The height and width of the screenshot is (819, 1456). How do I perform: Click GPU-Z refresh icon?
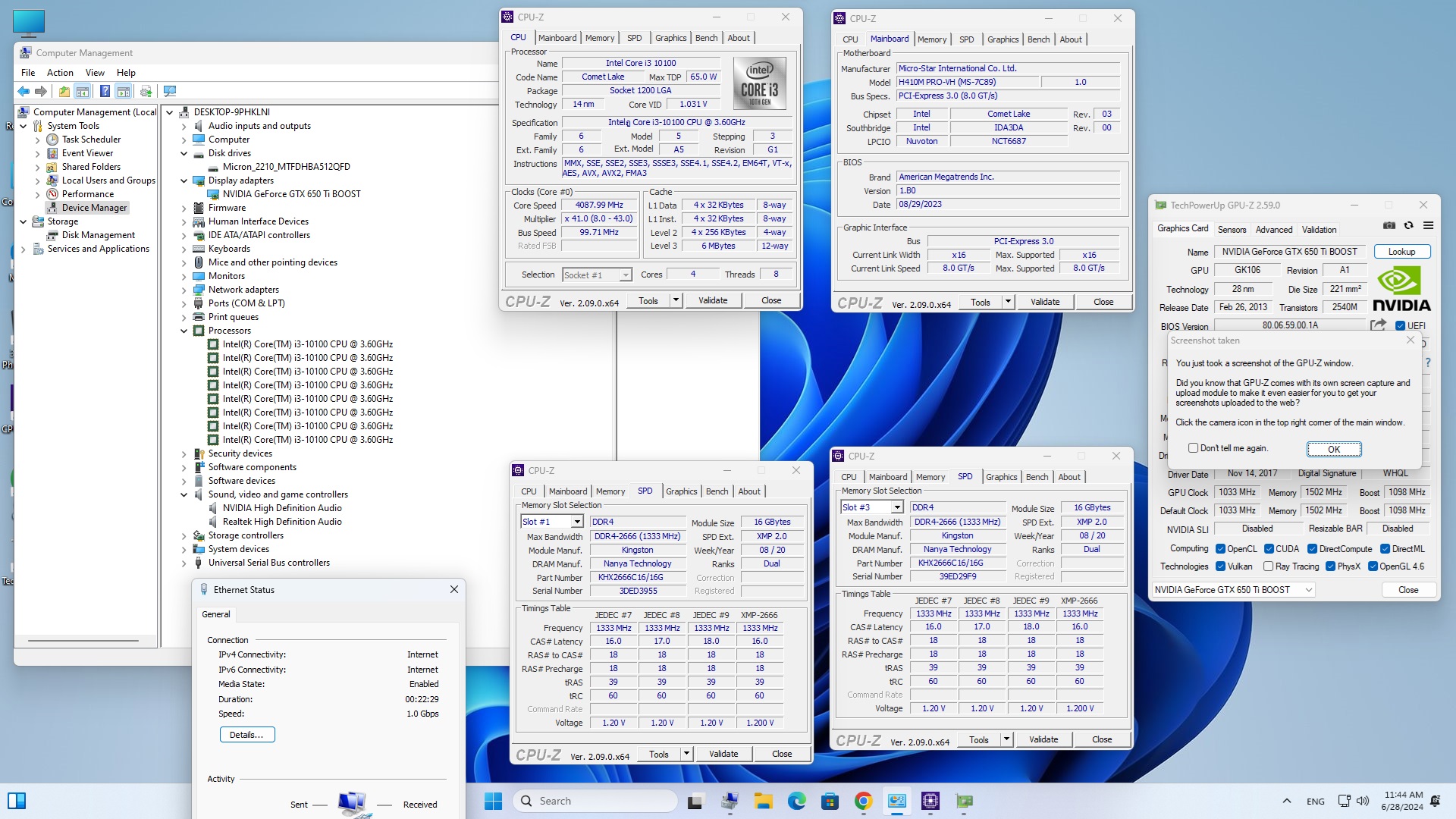1409,226
